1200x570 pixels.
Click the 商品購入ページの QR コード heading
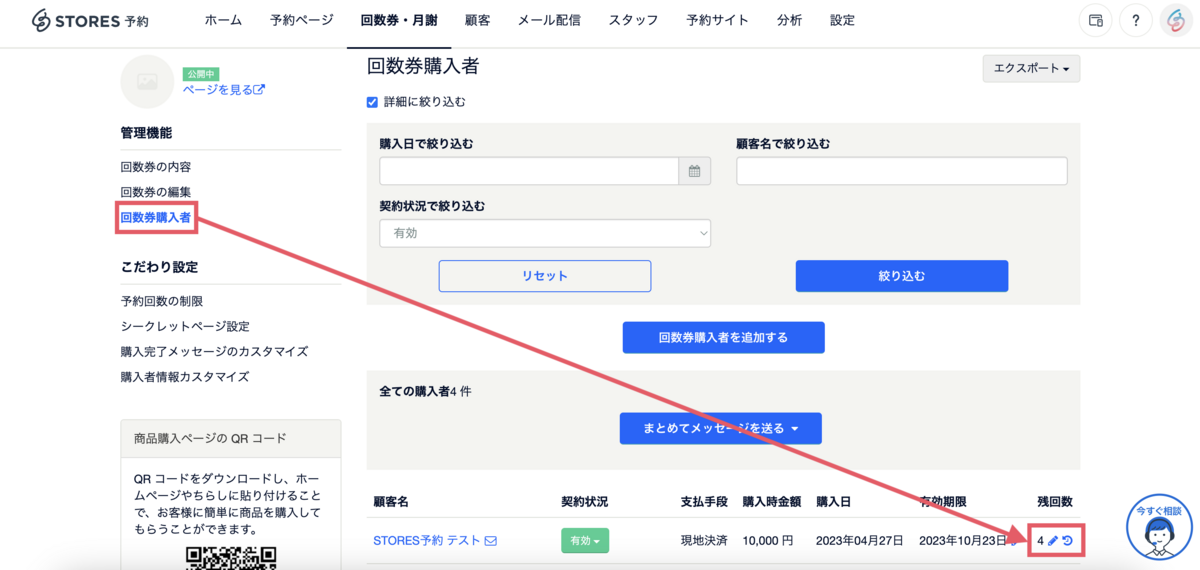tap(210, 438)
